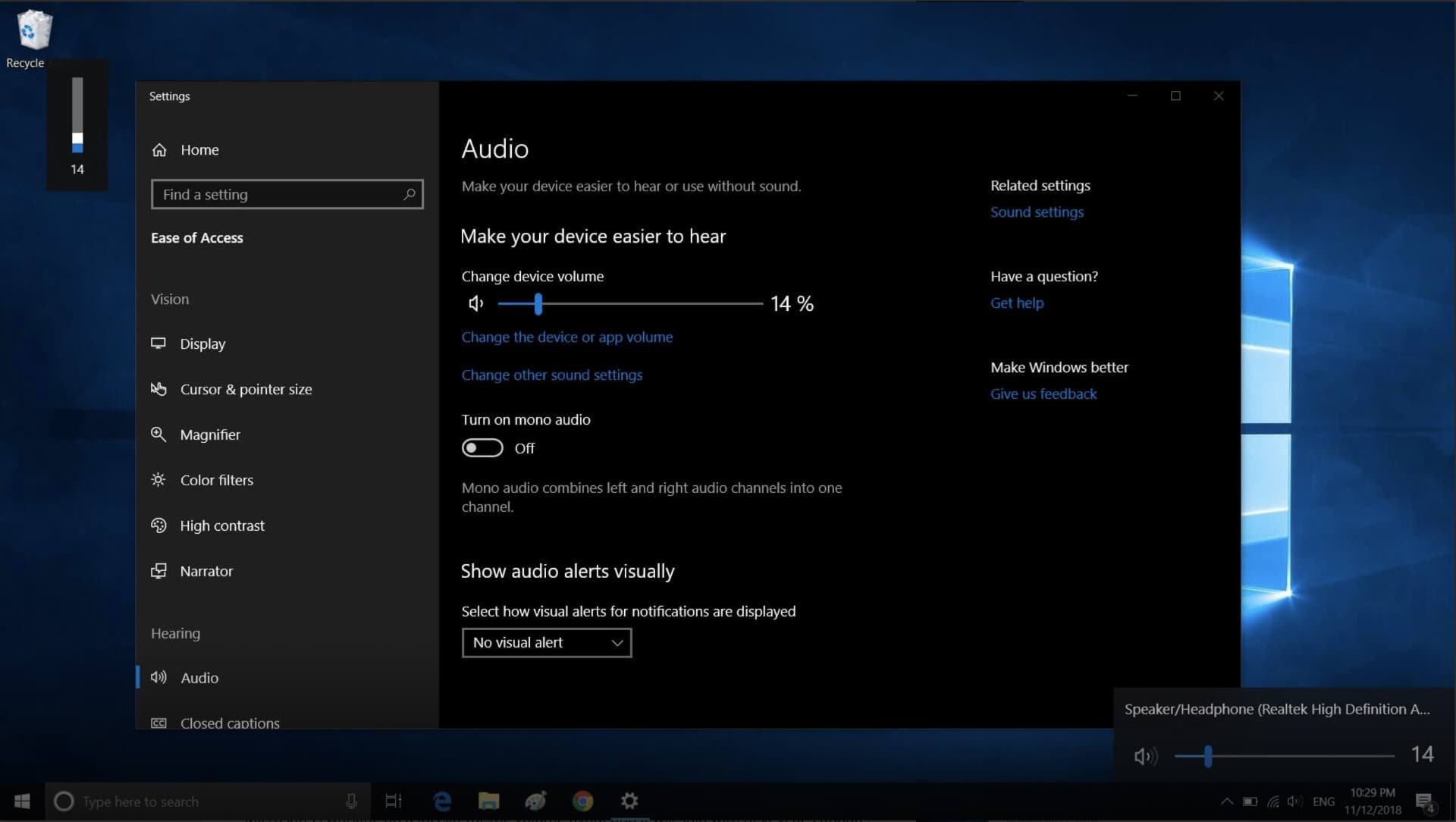Click the Get help link
Screen dimensions: 1456x822
point(1017,303)
